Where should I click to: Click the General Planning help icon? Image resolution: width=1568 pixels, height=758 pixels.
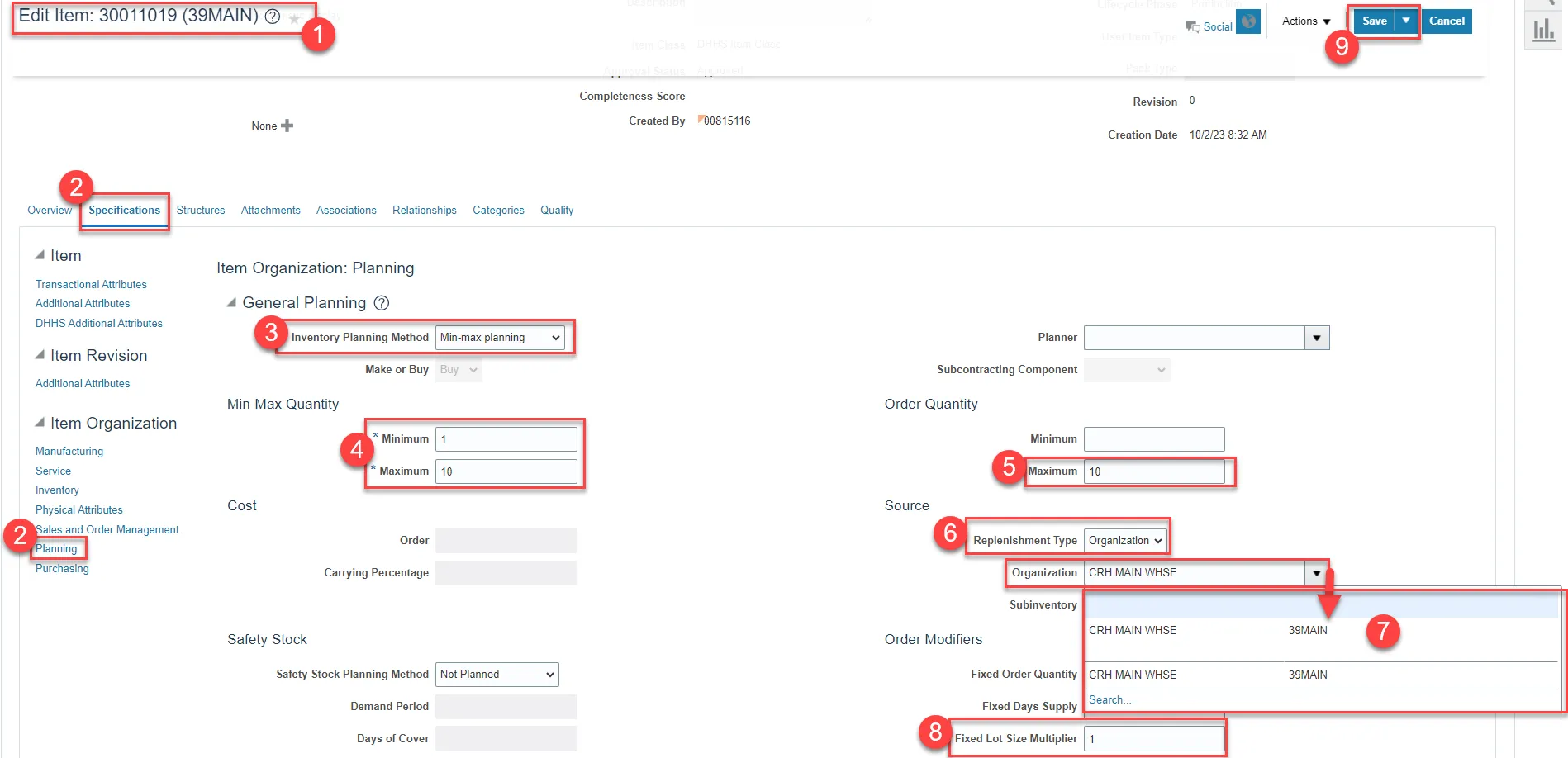(381, 303)
